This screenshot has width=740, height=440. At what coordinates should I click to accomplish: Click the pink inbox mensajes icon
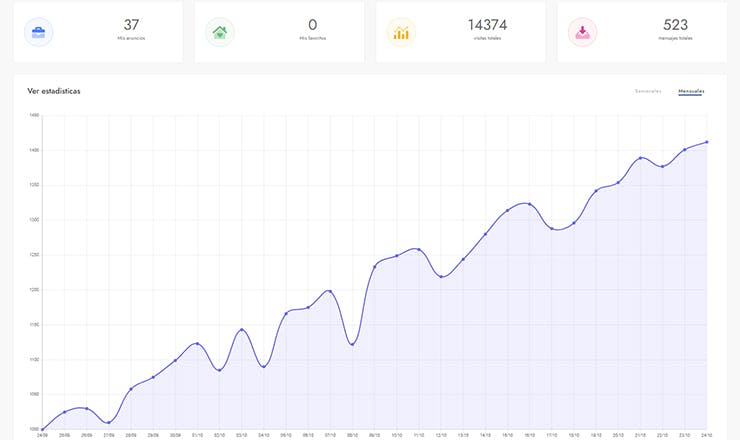click(582, 32)
